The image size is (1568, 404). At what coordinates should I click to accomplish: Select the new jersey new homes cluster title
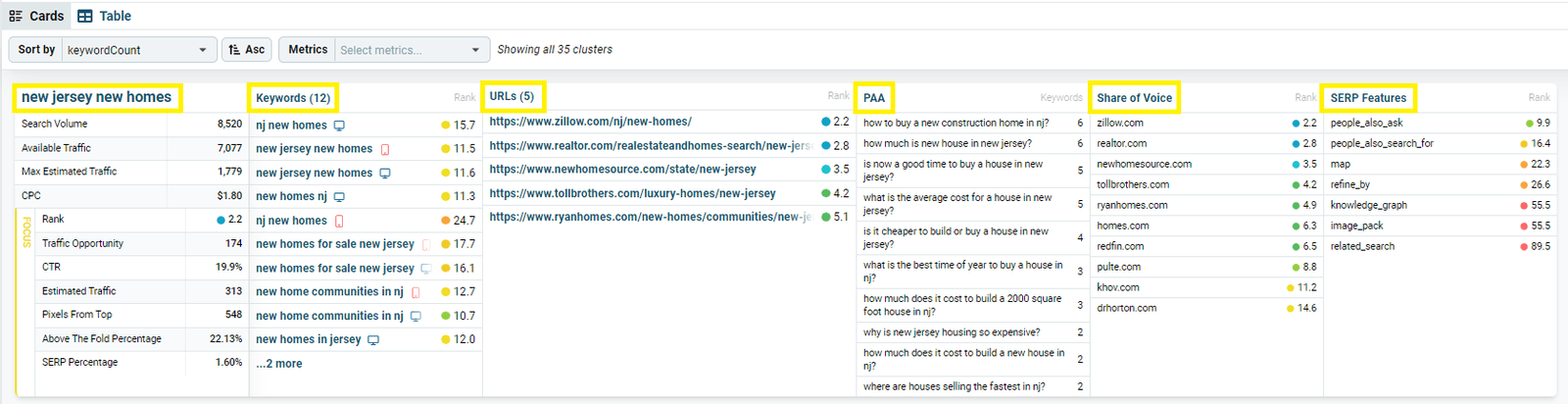coord(97,97)
